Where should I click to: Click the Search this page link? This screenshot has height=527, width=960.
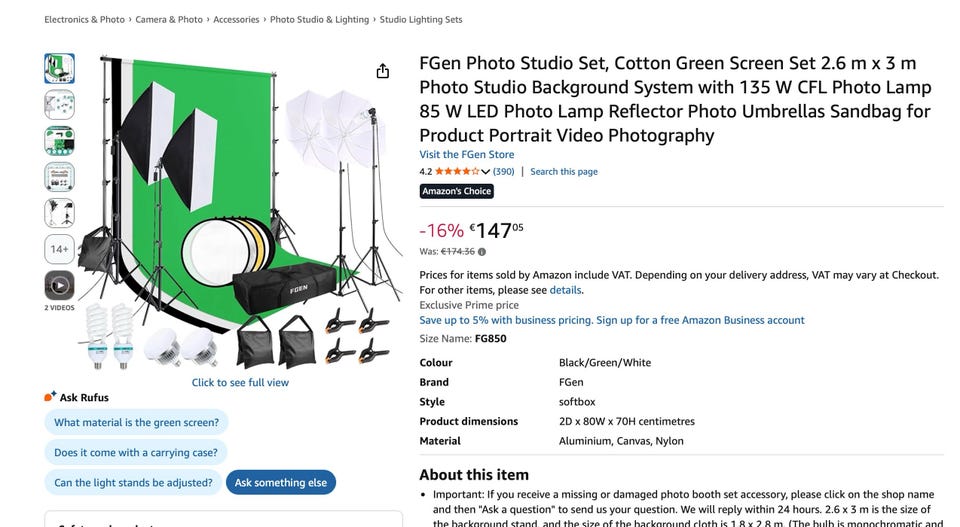click(x=564, y=172)
